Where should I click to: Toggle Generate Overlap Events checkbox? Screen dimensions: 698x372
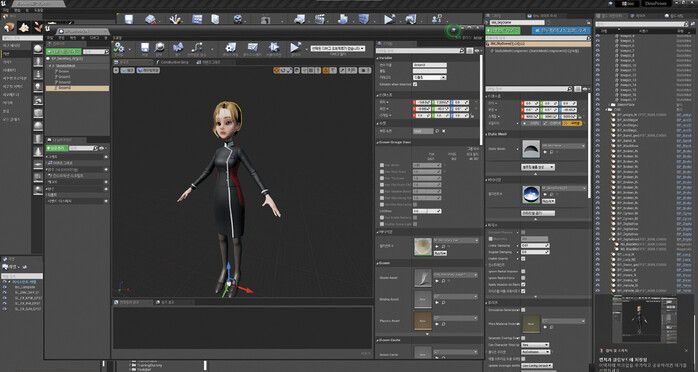point(523,338)
